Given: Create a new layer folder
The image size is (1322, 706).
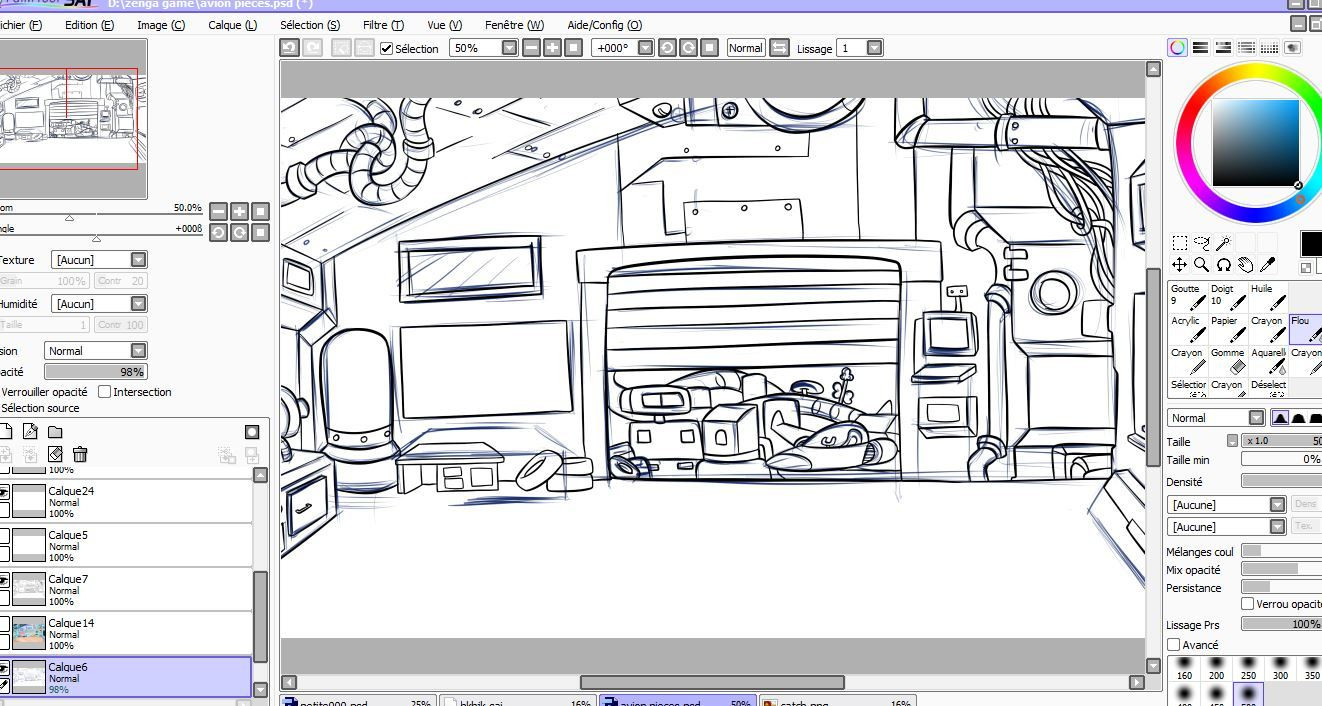Looking at the screenshot, I should [55, 432].
